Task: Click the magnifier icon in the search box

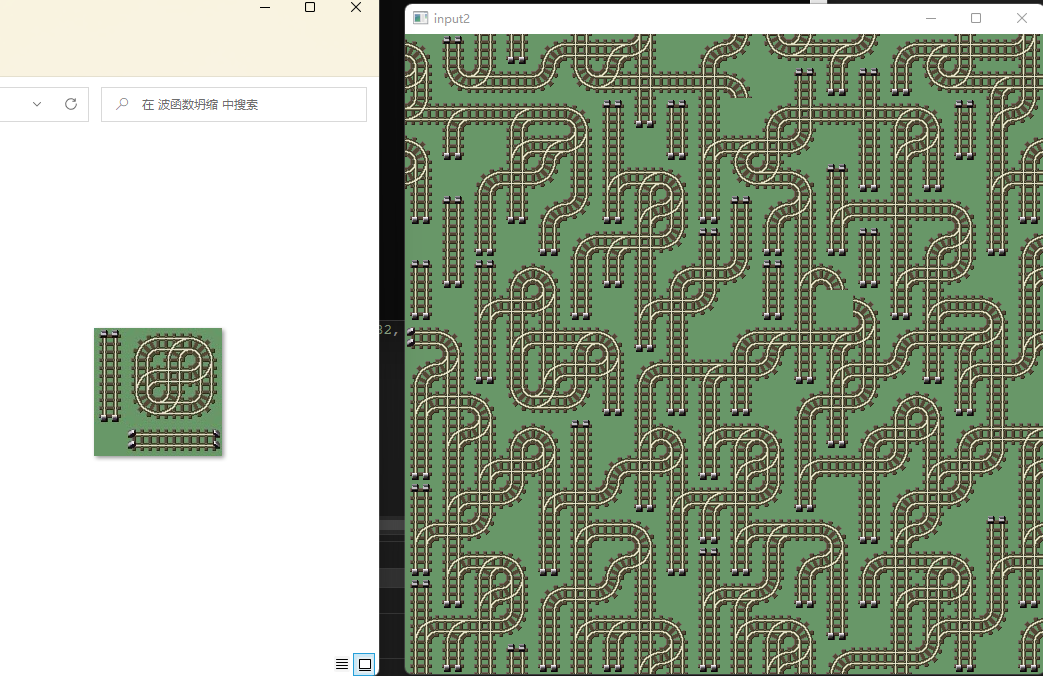Action: coord(122,104)
